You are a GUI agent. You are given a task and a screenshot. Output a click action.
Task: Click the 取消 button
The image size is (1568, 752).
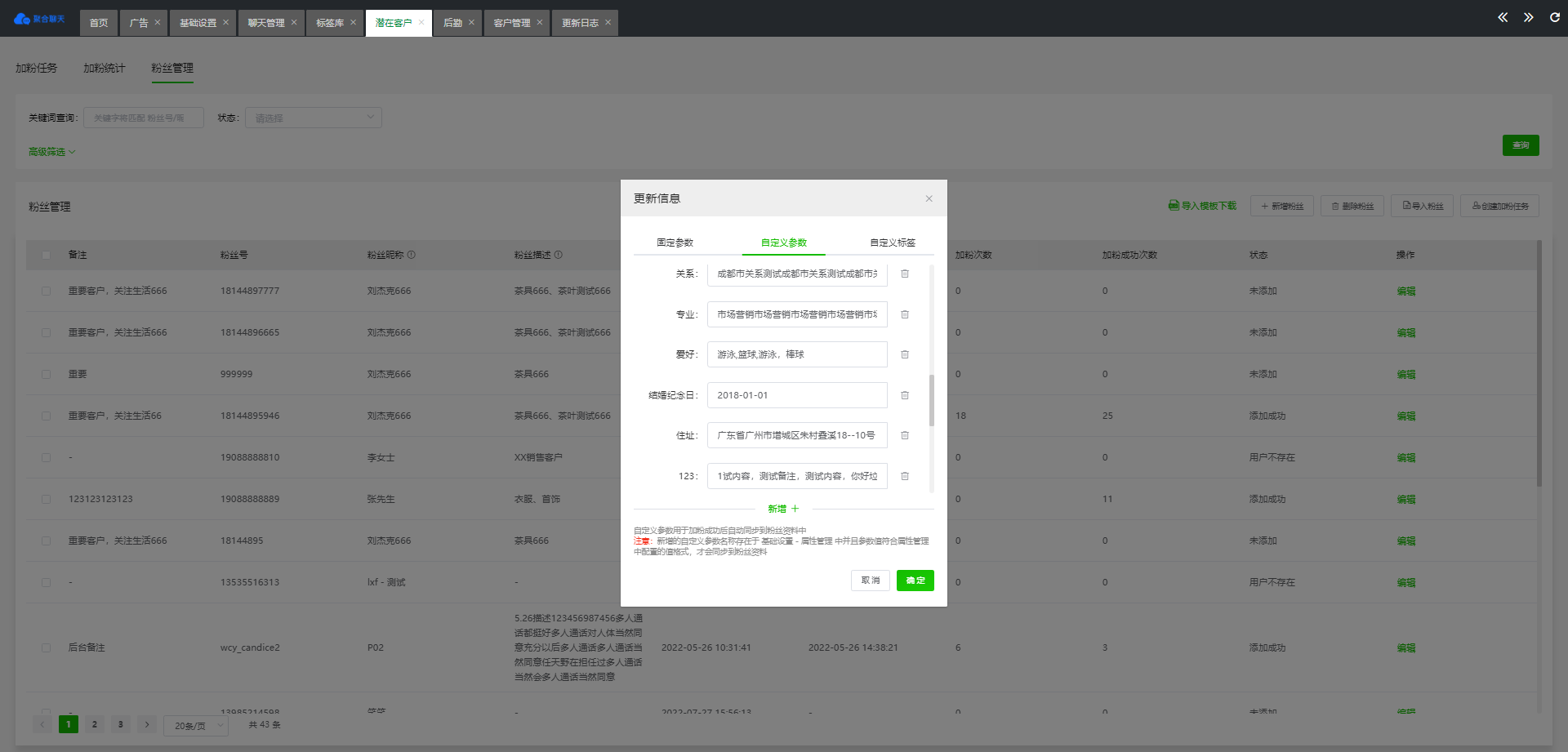[870, 581]
